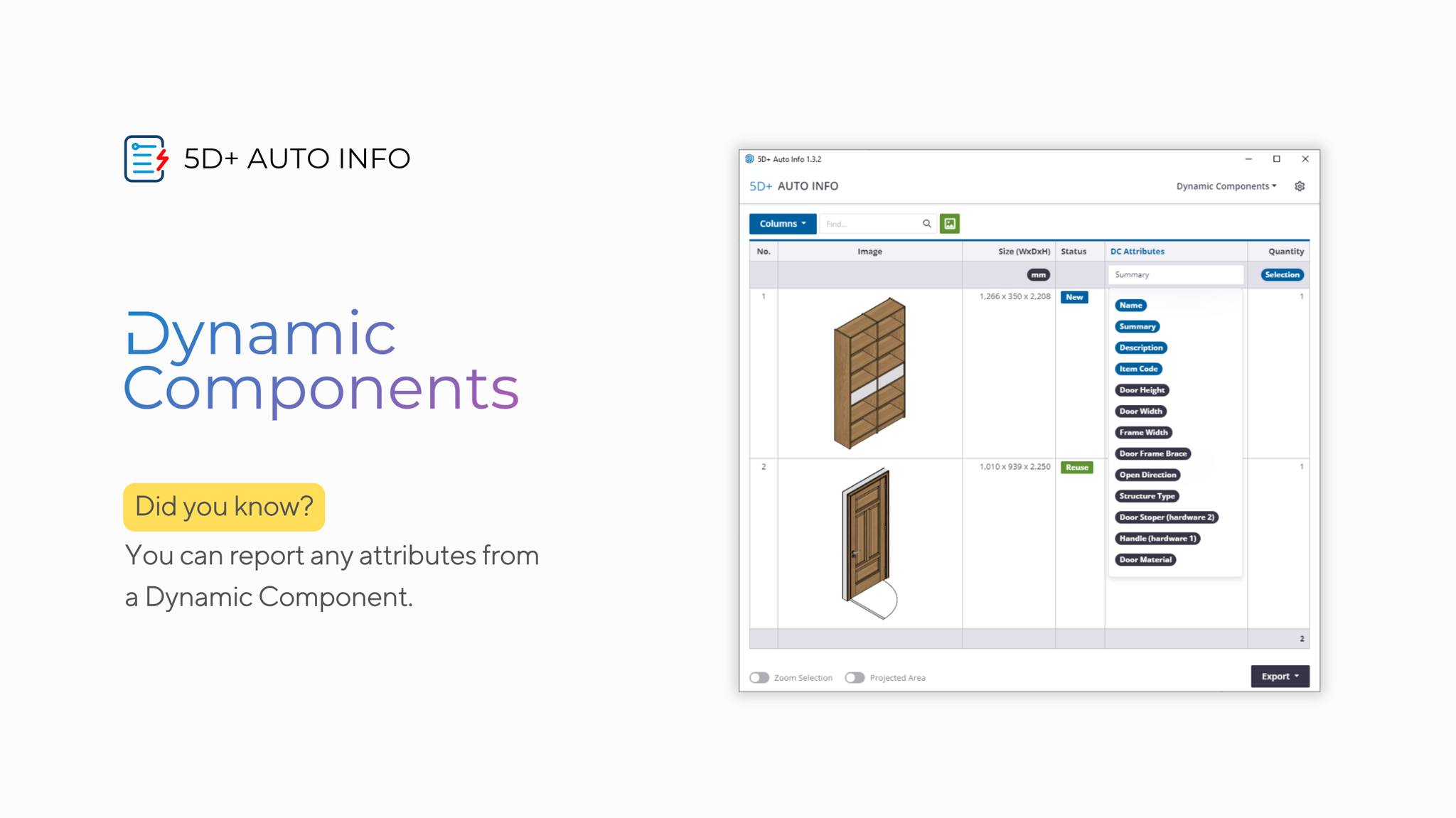Select the Door Width attribute tag

(1140, 411)
